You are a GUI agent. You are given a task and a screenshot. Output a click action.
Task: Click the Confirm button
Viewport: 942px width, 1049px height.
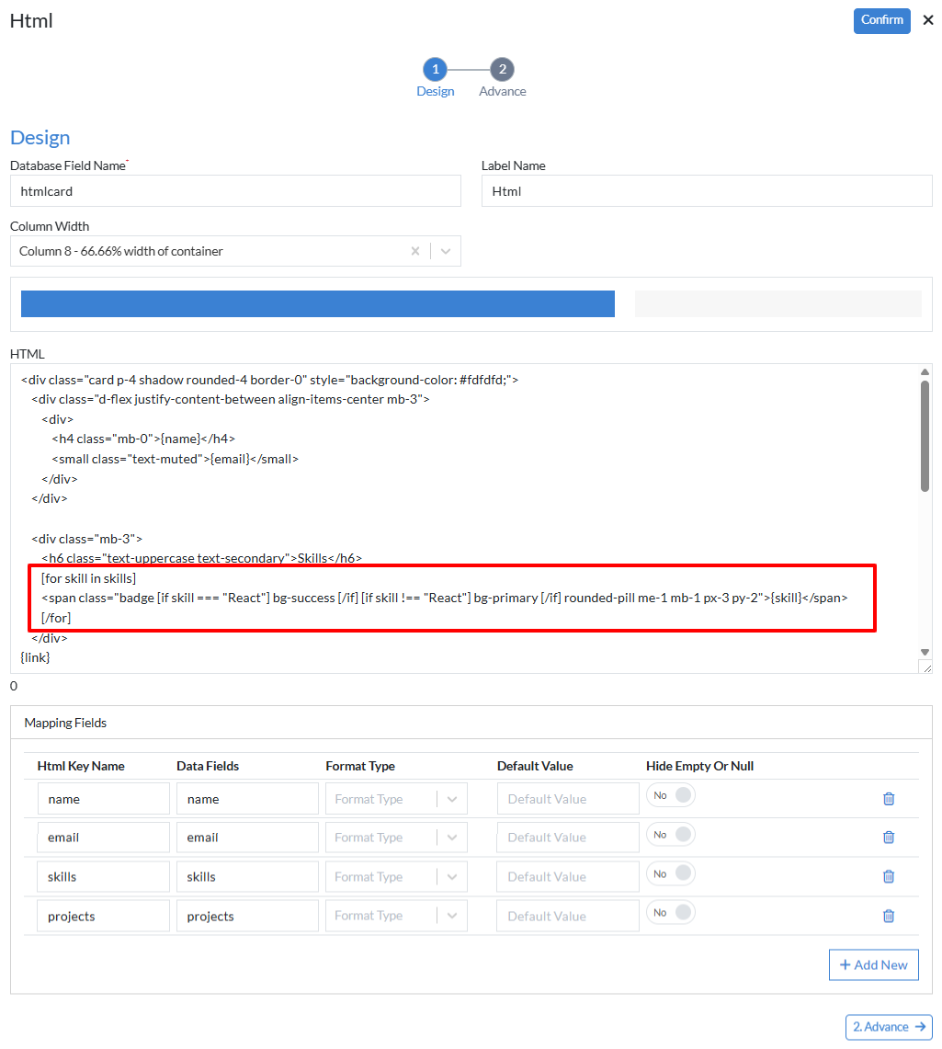[x=881, y=20]
